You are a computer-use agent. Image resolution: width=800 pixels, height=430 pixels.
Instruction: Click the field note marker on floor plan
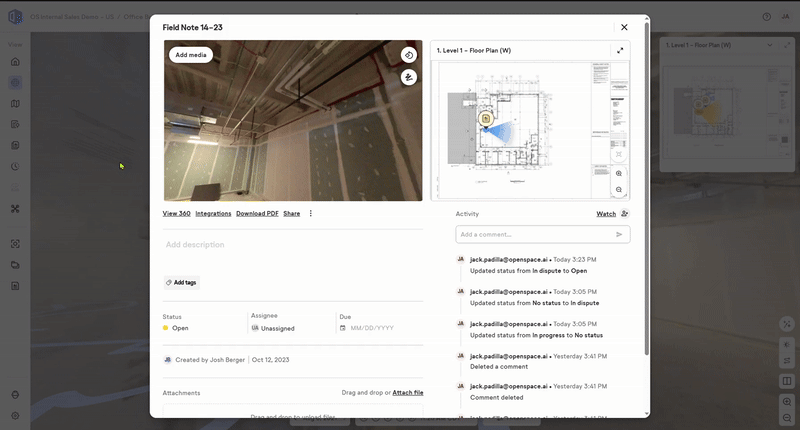(486, 119)
